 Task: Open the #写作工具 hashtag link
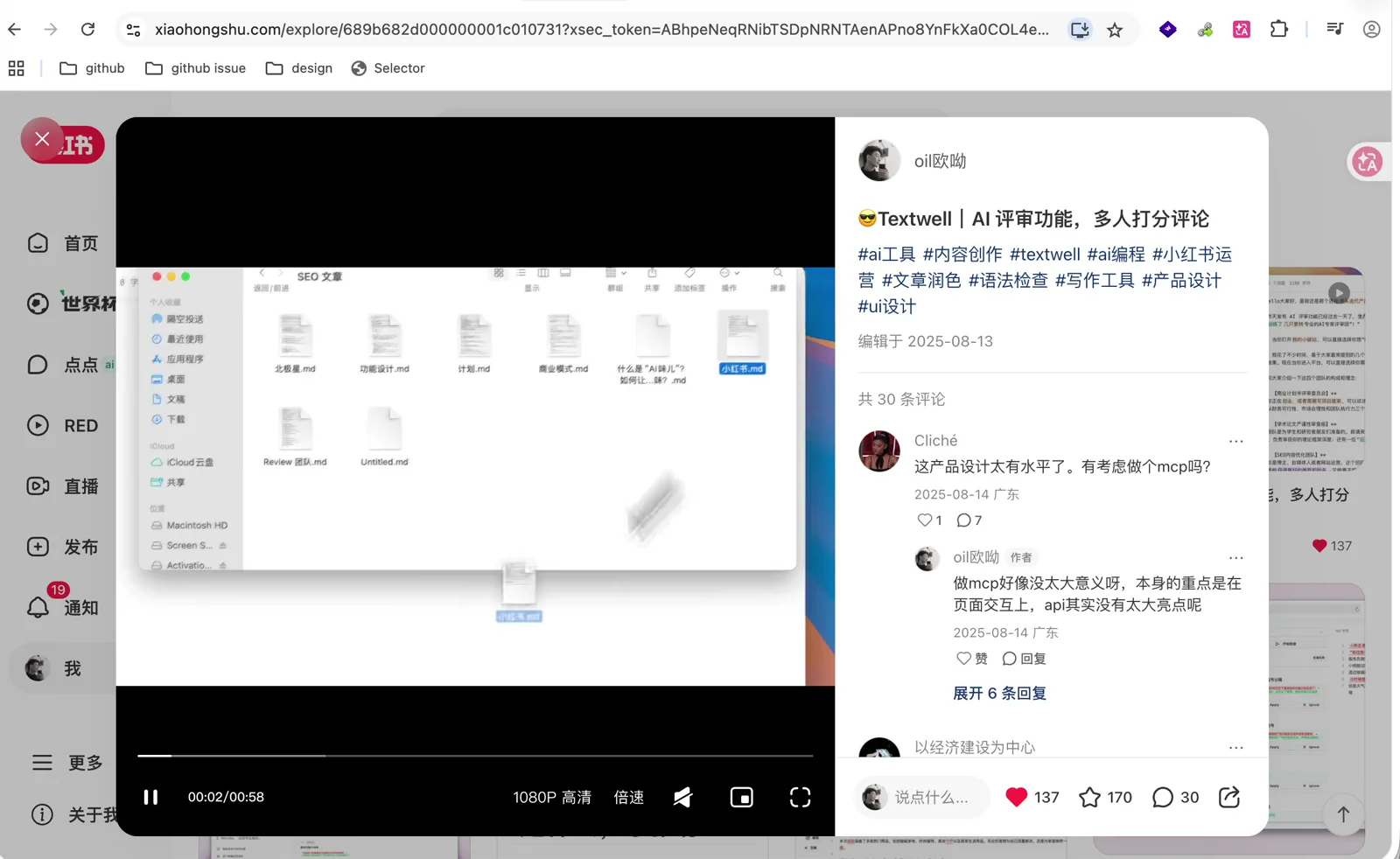pyautogui.click(x=1095, y=281)
